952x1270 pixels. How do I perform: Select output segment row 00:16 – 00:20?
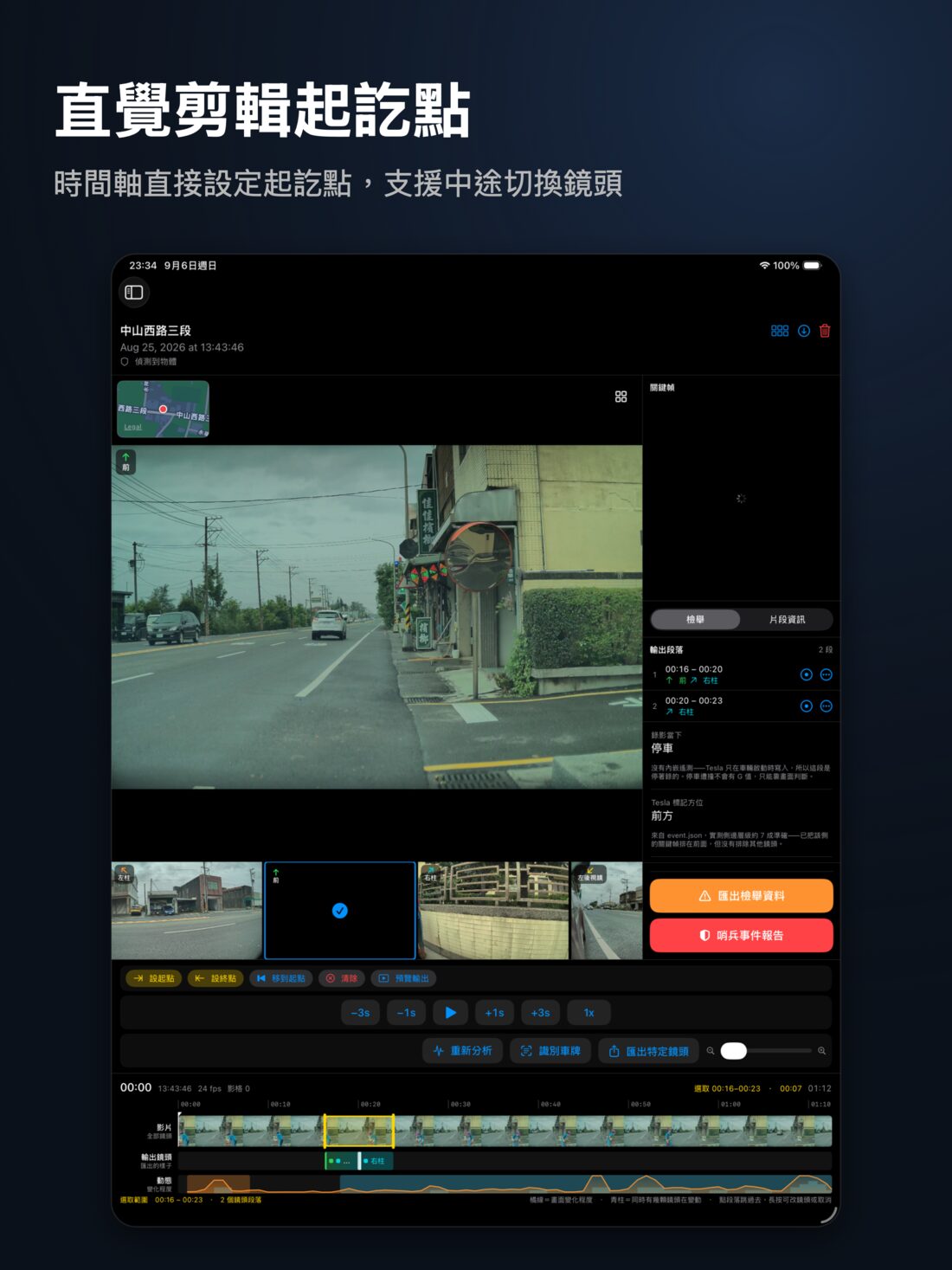point(742,674)
